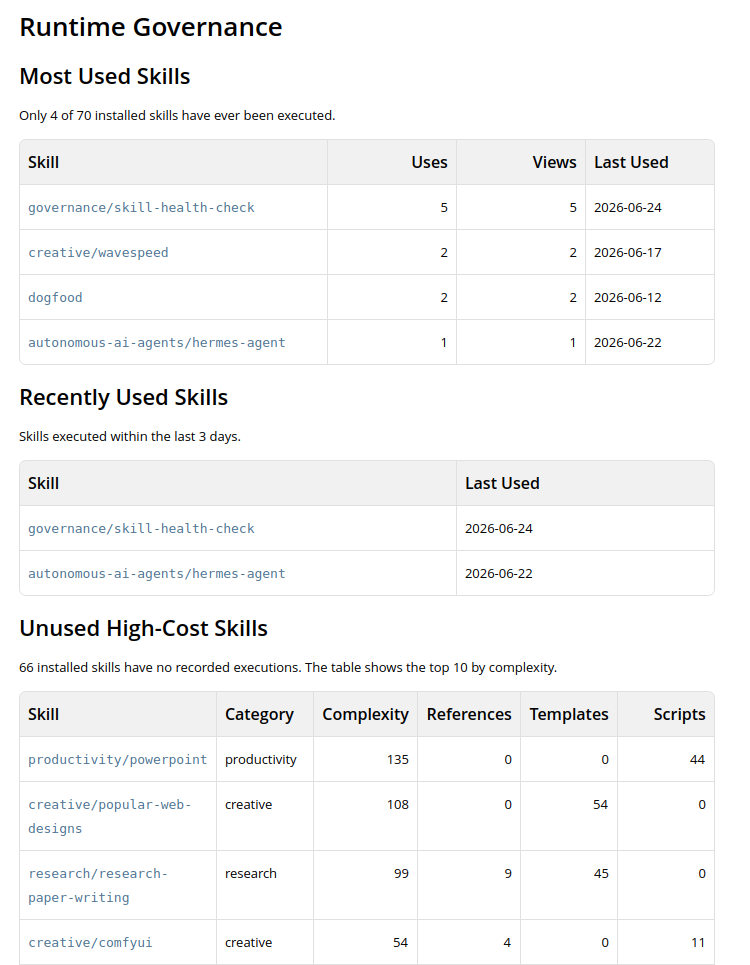Click Last Used header in Most Used table
Image resolution: width=750 pixels, height=965 pixels.
(x=631, y=162)
